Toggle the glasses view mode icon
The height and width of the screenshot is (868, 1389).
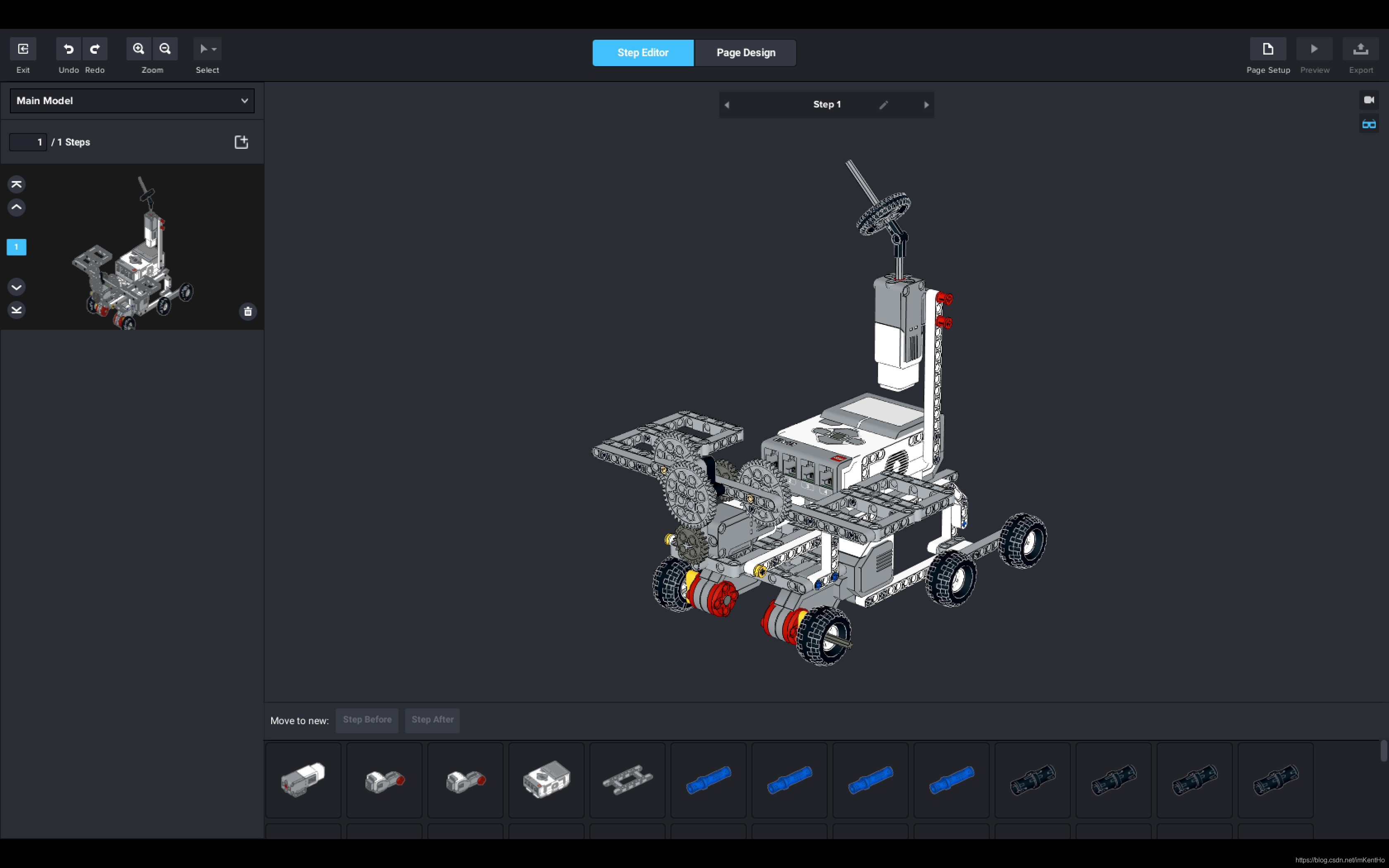coord(1368,124)
